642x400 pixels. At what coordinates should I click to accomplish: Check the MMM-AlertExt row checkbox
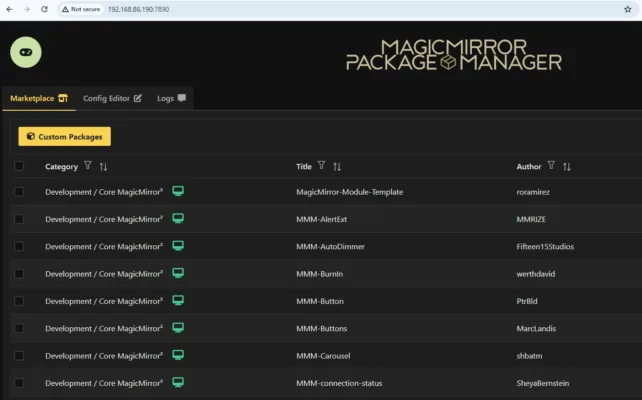point(19,219)
